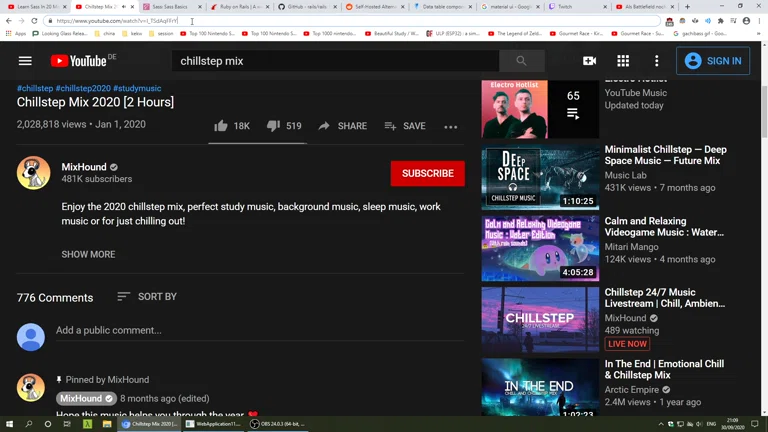Focus the Chrome address bar
768x432 pixels.
(x=353, y=21)
